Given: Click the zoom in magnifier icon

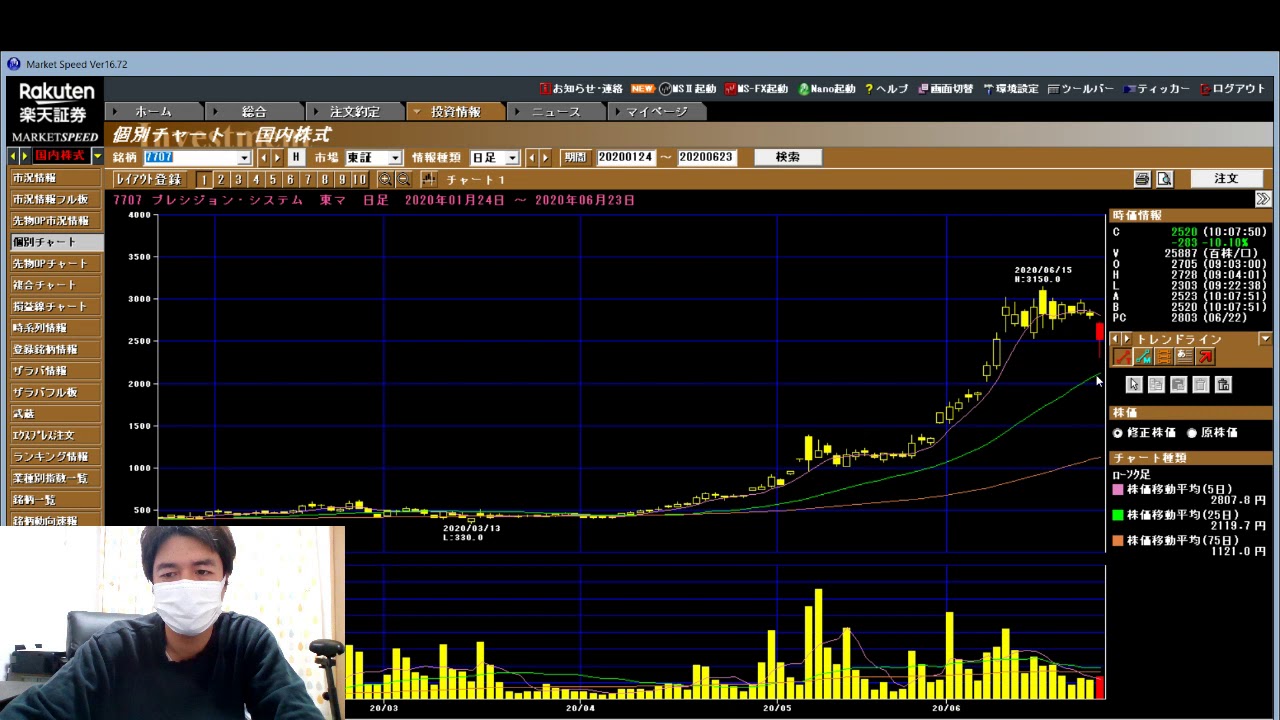Looking at the screenshot, I should [385, 180].
